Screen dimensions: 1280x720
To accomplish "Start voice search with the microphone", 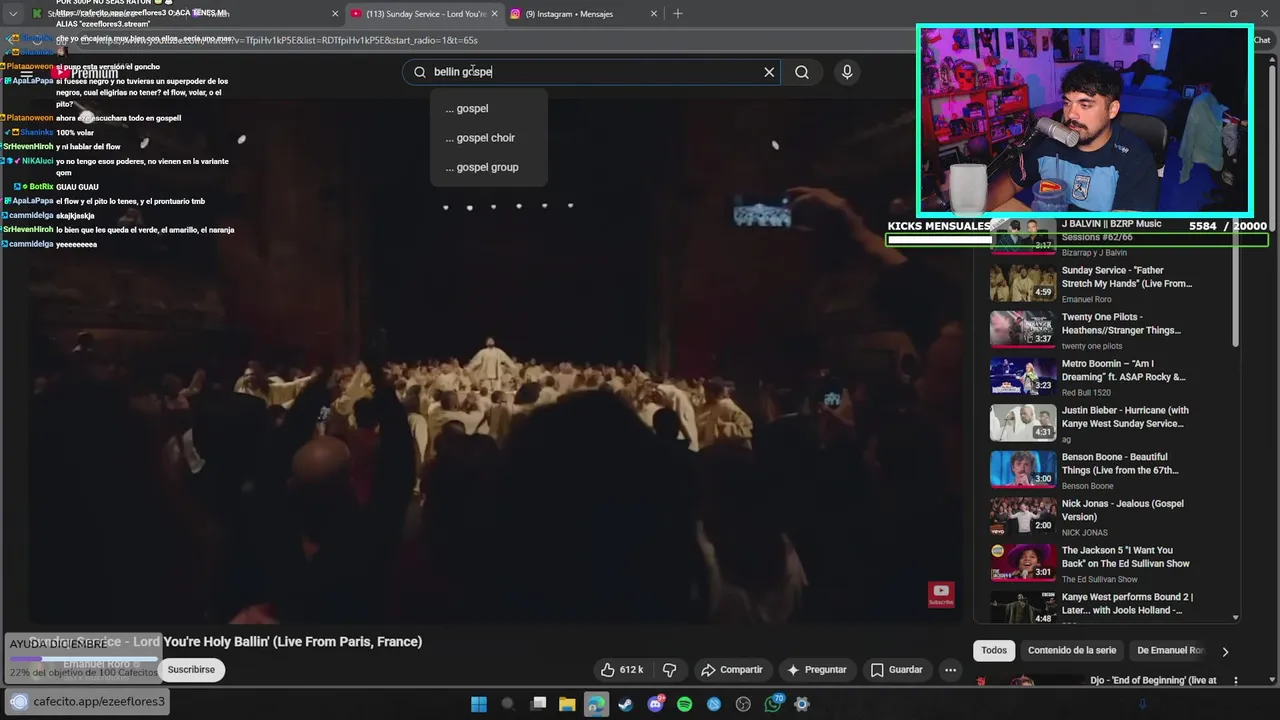I will pyautogui.click(x=847, y=72).
